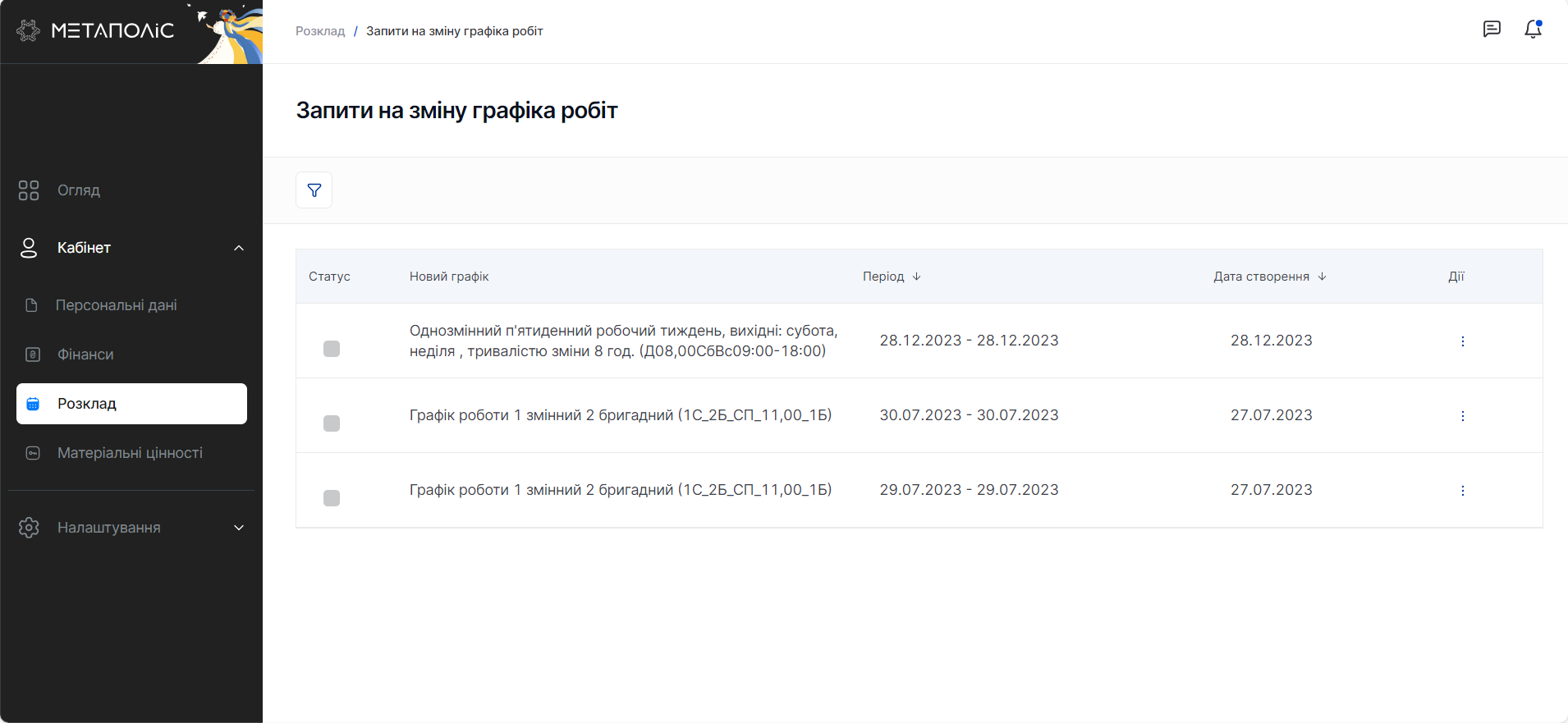The image size is (1568, 723).
Task: Collapse the Кабінет section chevron
Action: [x=239, y=248]
